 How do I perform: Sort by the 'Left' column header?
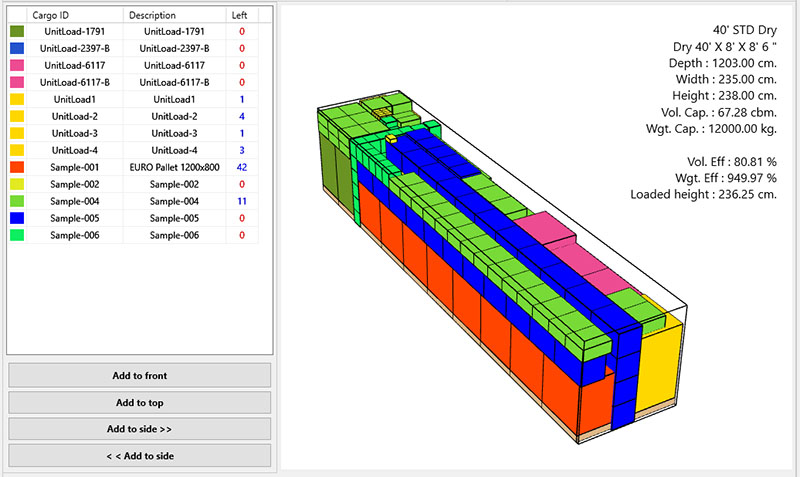coord(242,15)
